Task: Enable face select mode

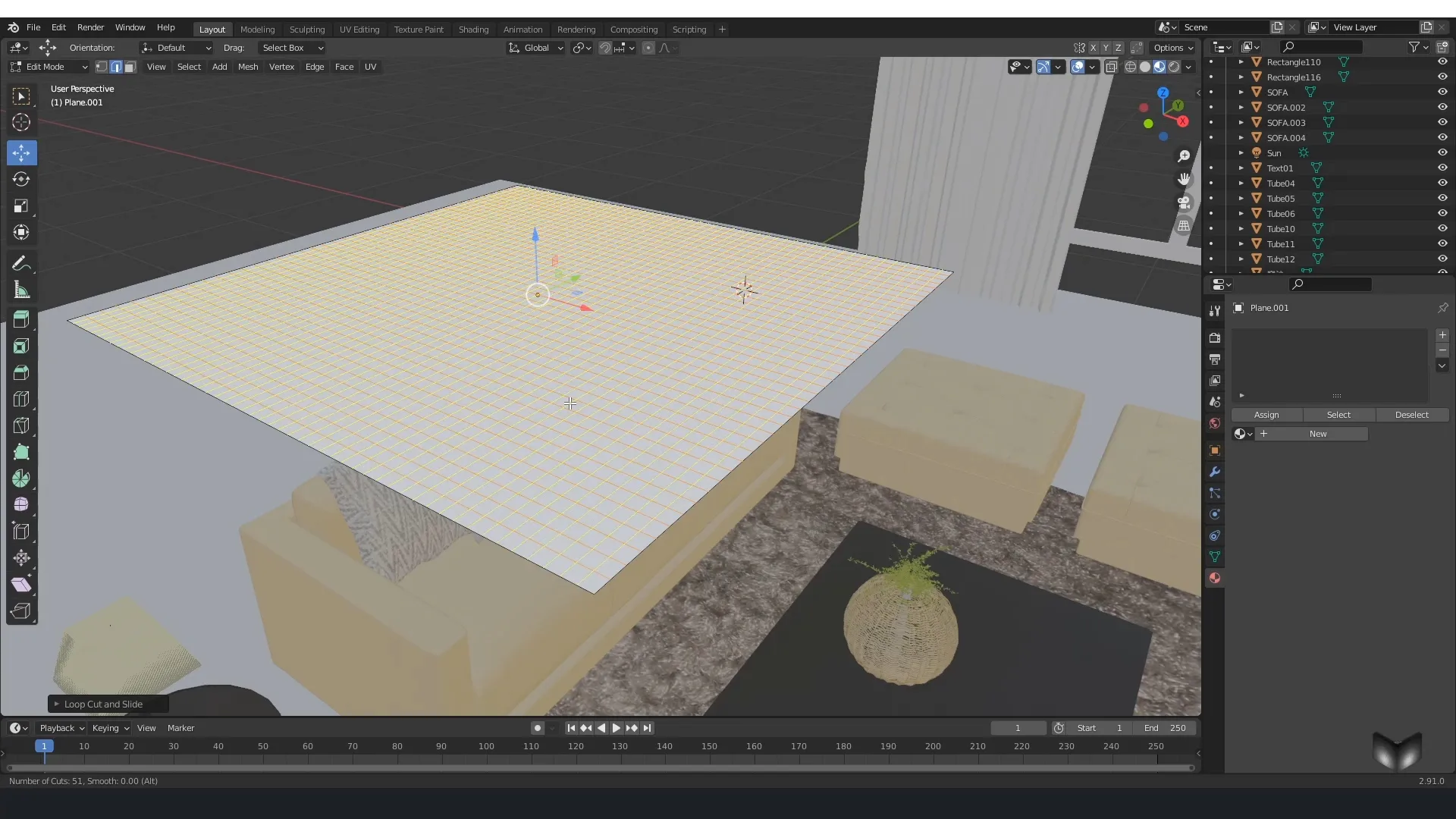Action: pyautogui.click(x=130, y=67)
